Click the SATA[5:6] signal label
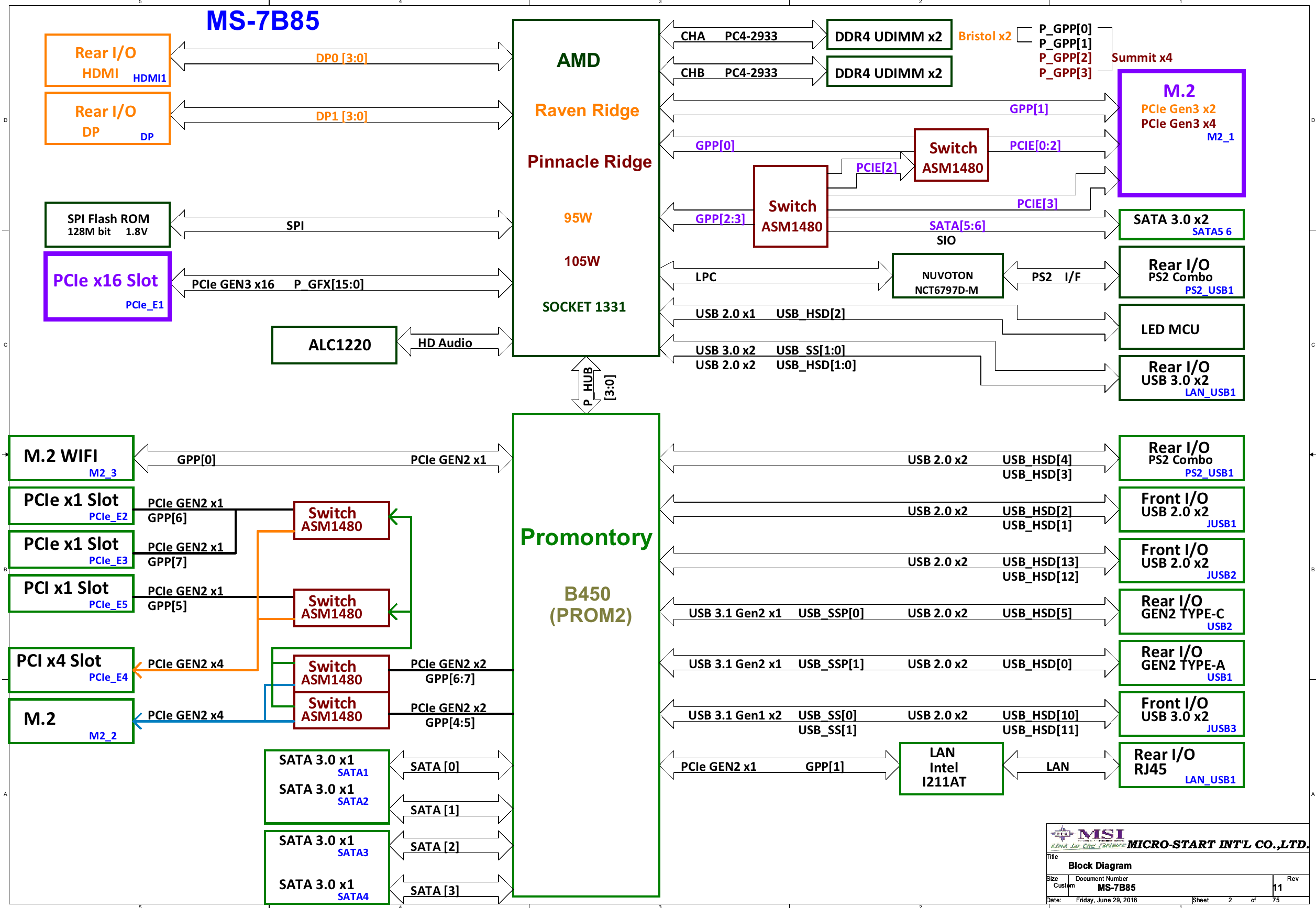The height and width of the screenshot is (908, 1316). (x=957, y=226)
